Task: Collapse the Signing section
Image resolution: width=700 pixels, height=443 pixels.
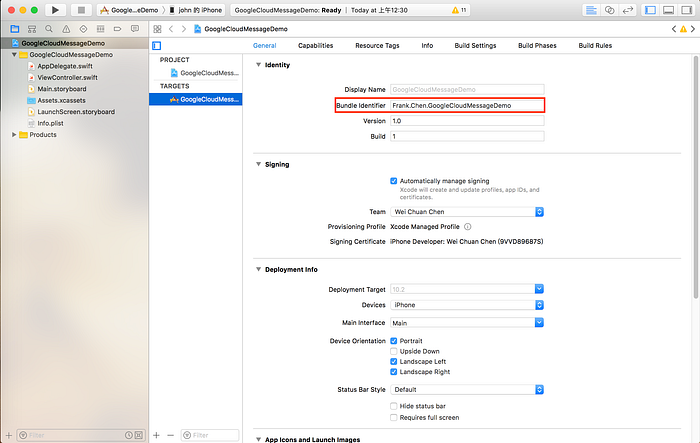Action: point(258,164)
